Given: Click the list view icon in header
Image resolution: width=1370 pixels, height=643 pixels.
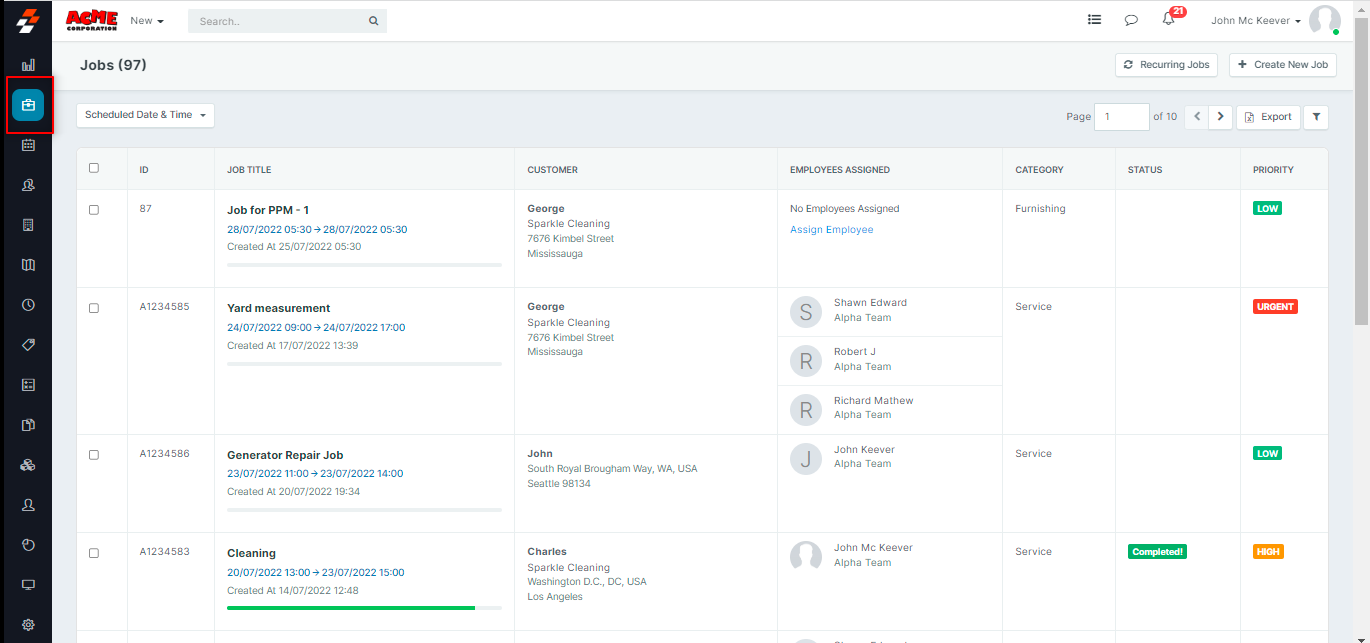Looking at the screenshot, I should pyautogui.click(x=1095, y=20).
